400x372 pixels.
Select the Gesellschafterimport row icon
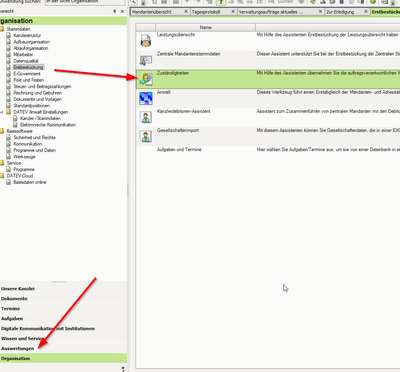[x=146, y=136]
